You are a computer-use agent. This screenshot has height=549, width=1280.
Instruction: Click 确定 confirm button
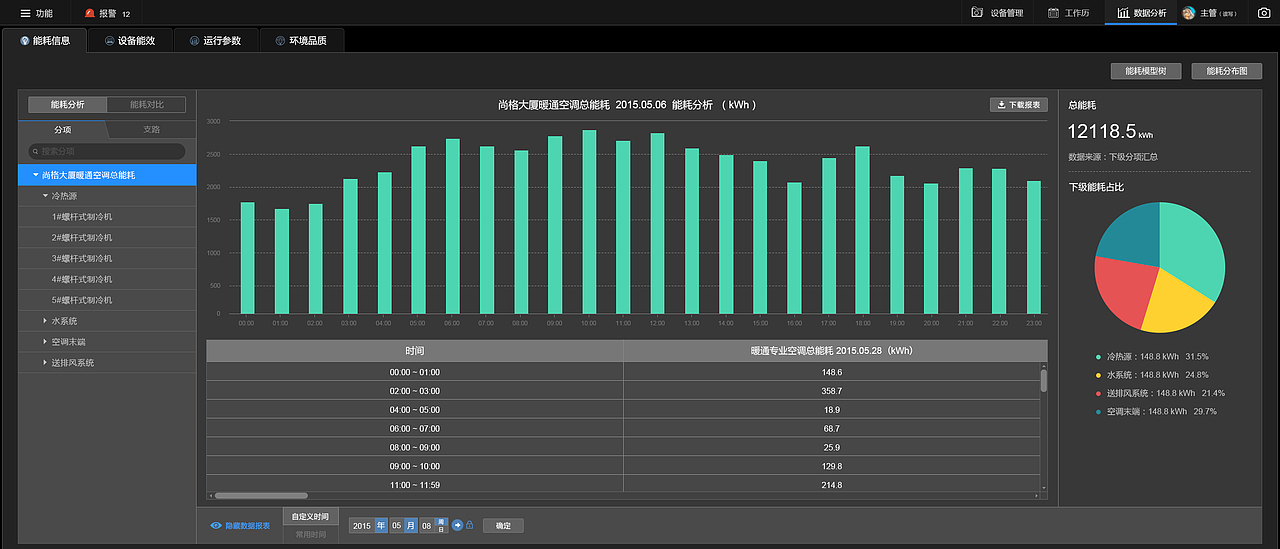(503, 525)
